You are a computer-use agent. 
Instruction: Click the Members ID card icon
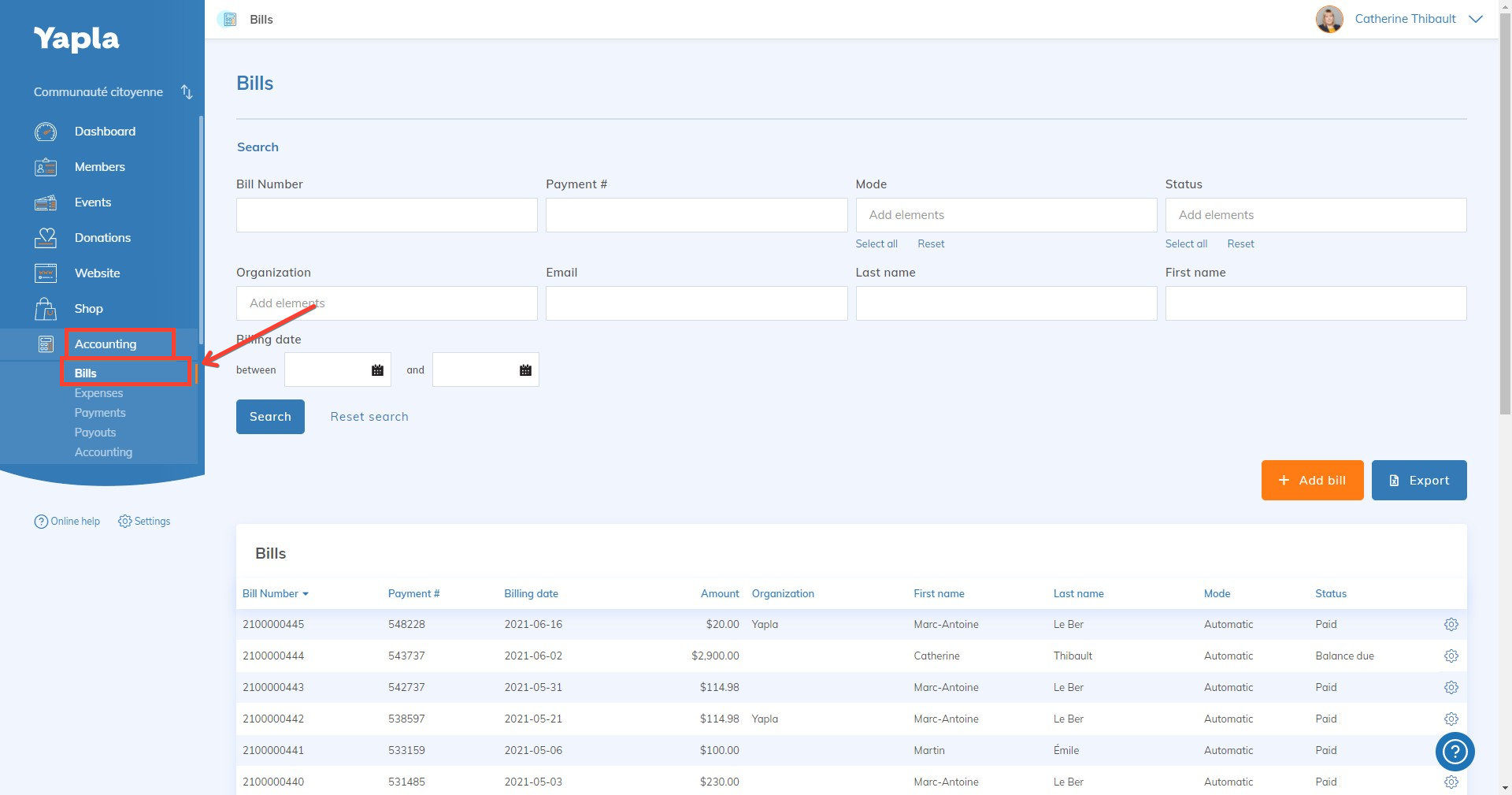46,167
